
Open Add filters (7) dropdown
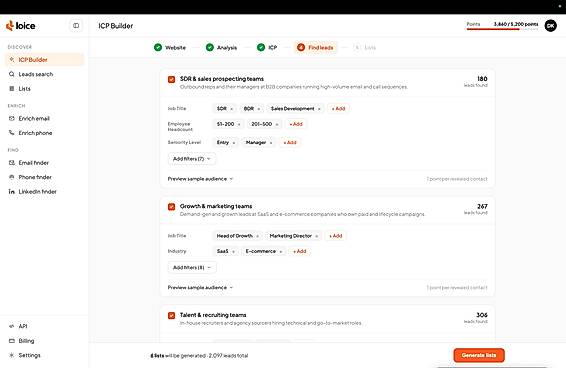coord(192,159)
